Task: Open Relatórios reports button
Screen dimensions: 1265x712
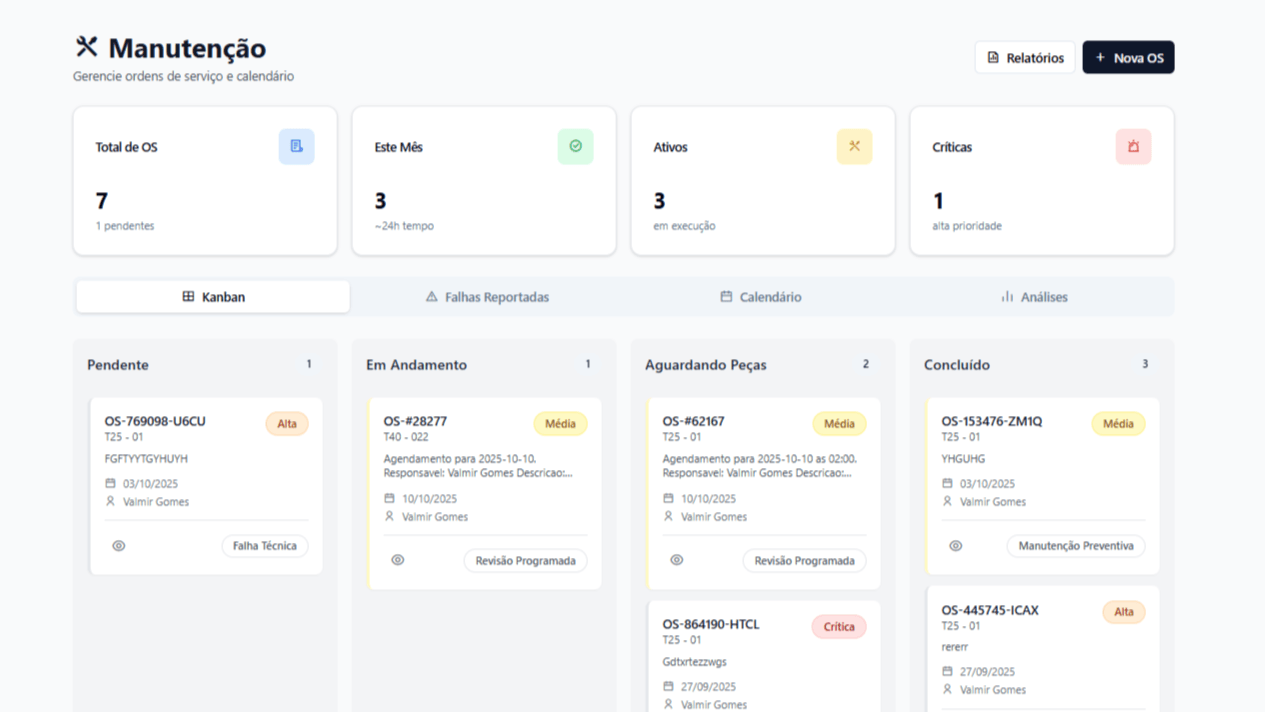Action: coord(1025,58)
